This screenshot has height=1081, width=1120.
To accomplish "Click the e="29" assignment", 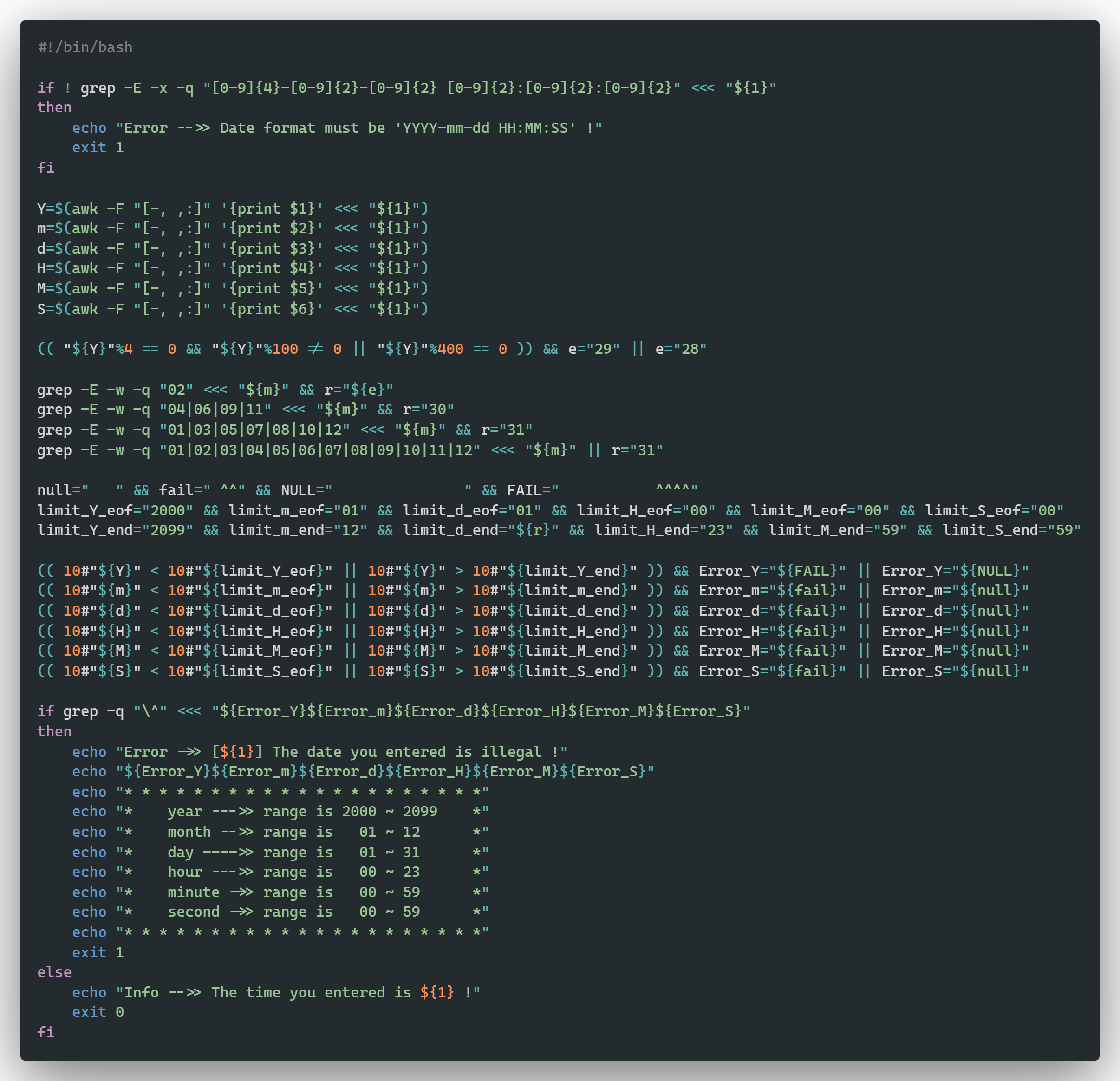I will tap(594, 349).
